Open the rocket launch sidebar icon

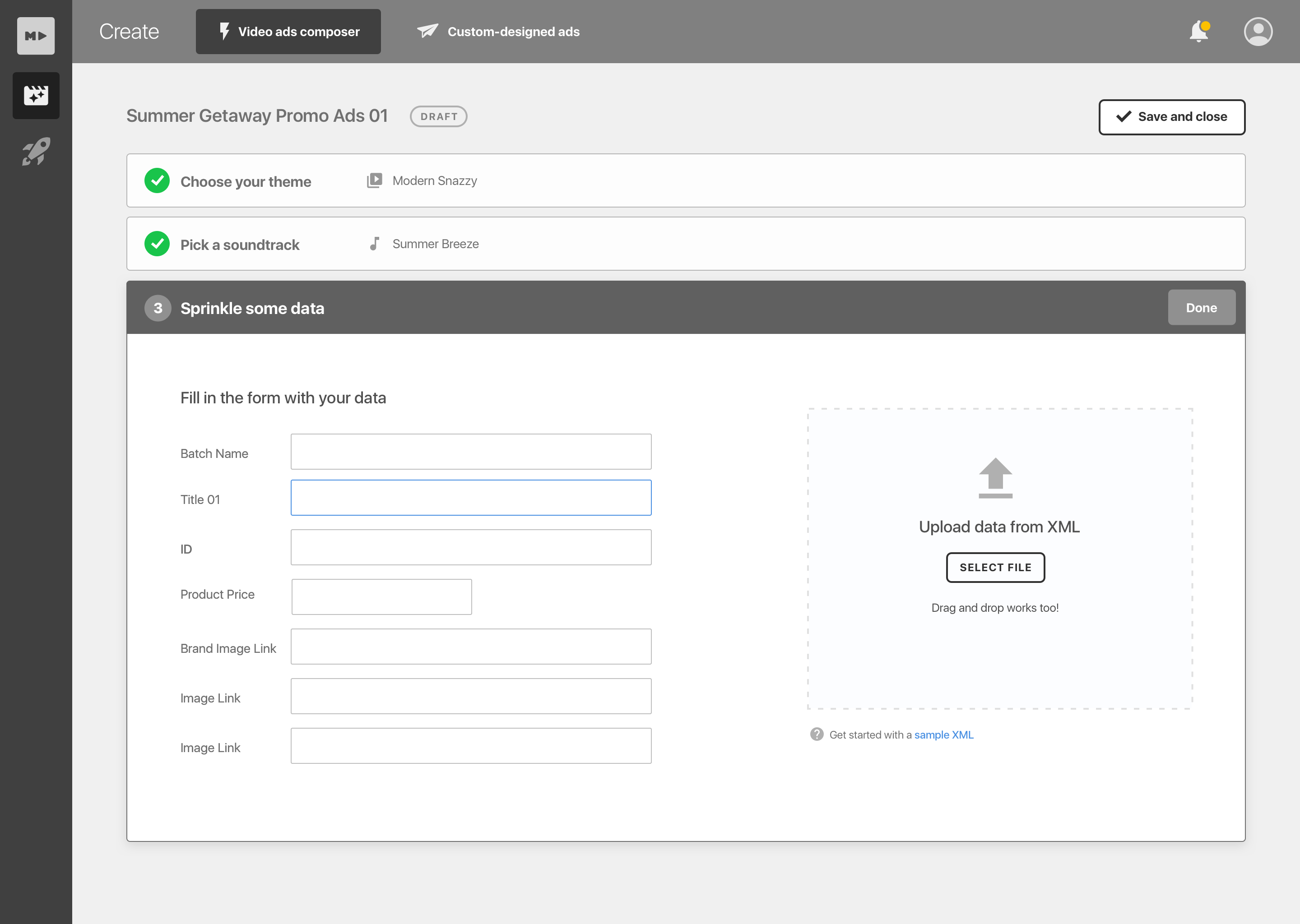(x=36, y=151)
